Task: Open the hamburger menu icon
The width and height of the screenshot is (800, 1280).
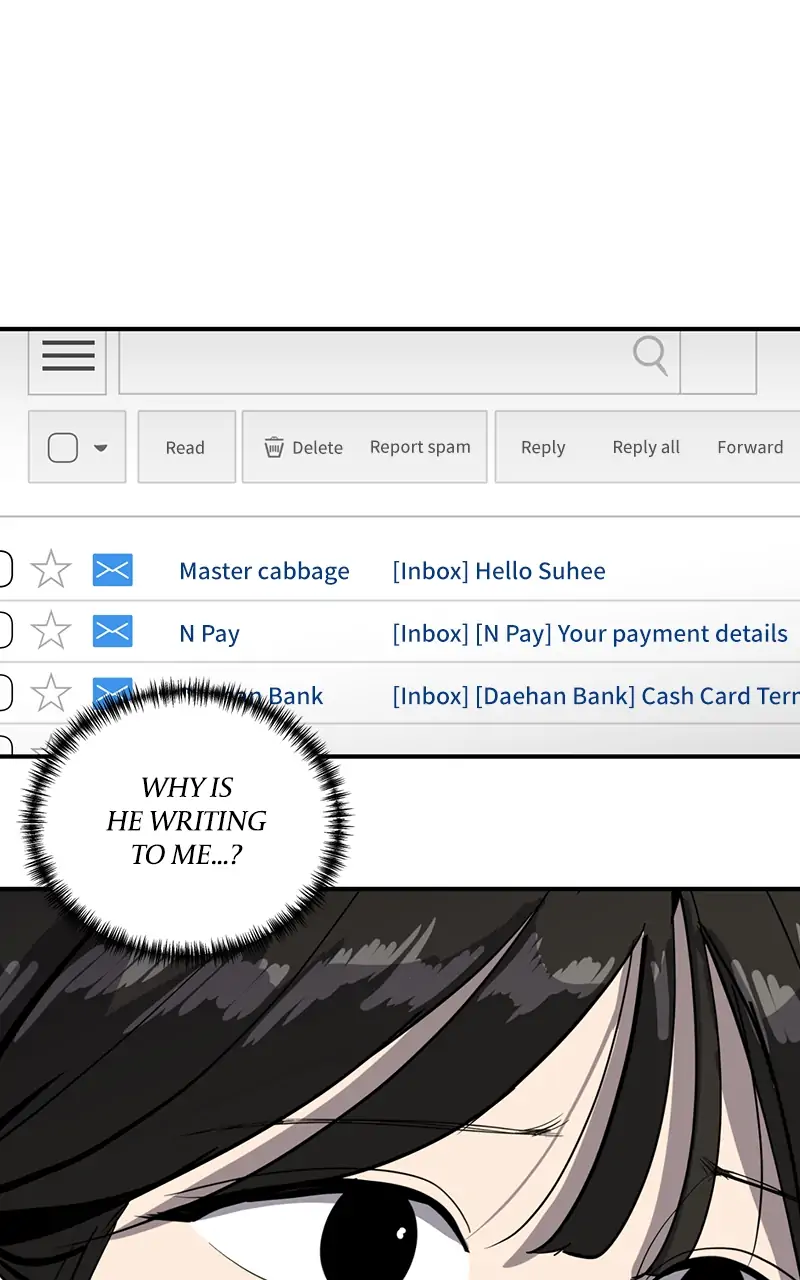Action: click(68, 356)
